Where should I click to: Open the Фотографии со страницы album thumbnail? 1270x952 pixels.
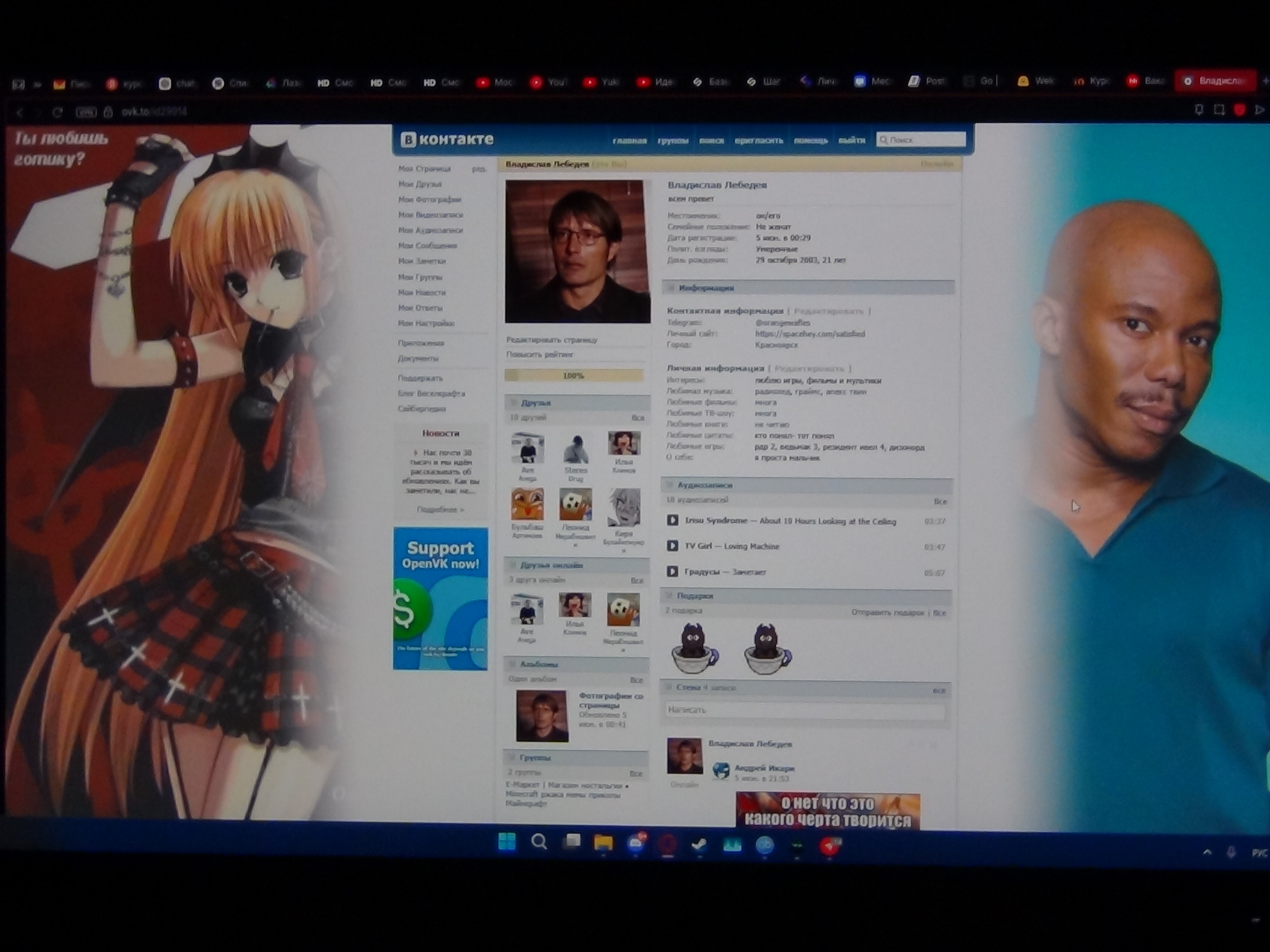(x=541, y=715)
